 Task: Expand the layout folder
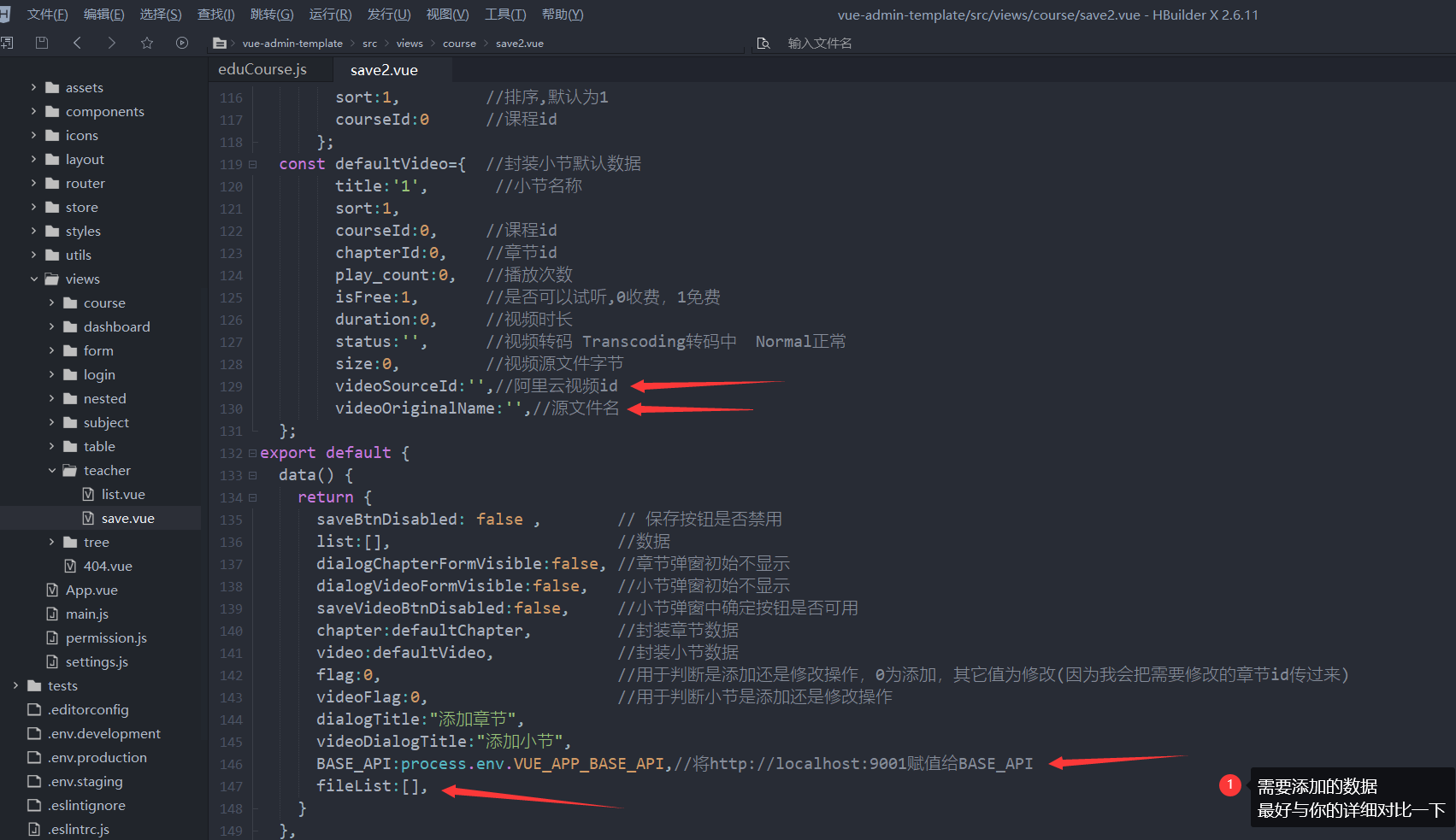33,159
